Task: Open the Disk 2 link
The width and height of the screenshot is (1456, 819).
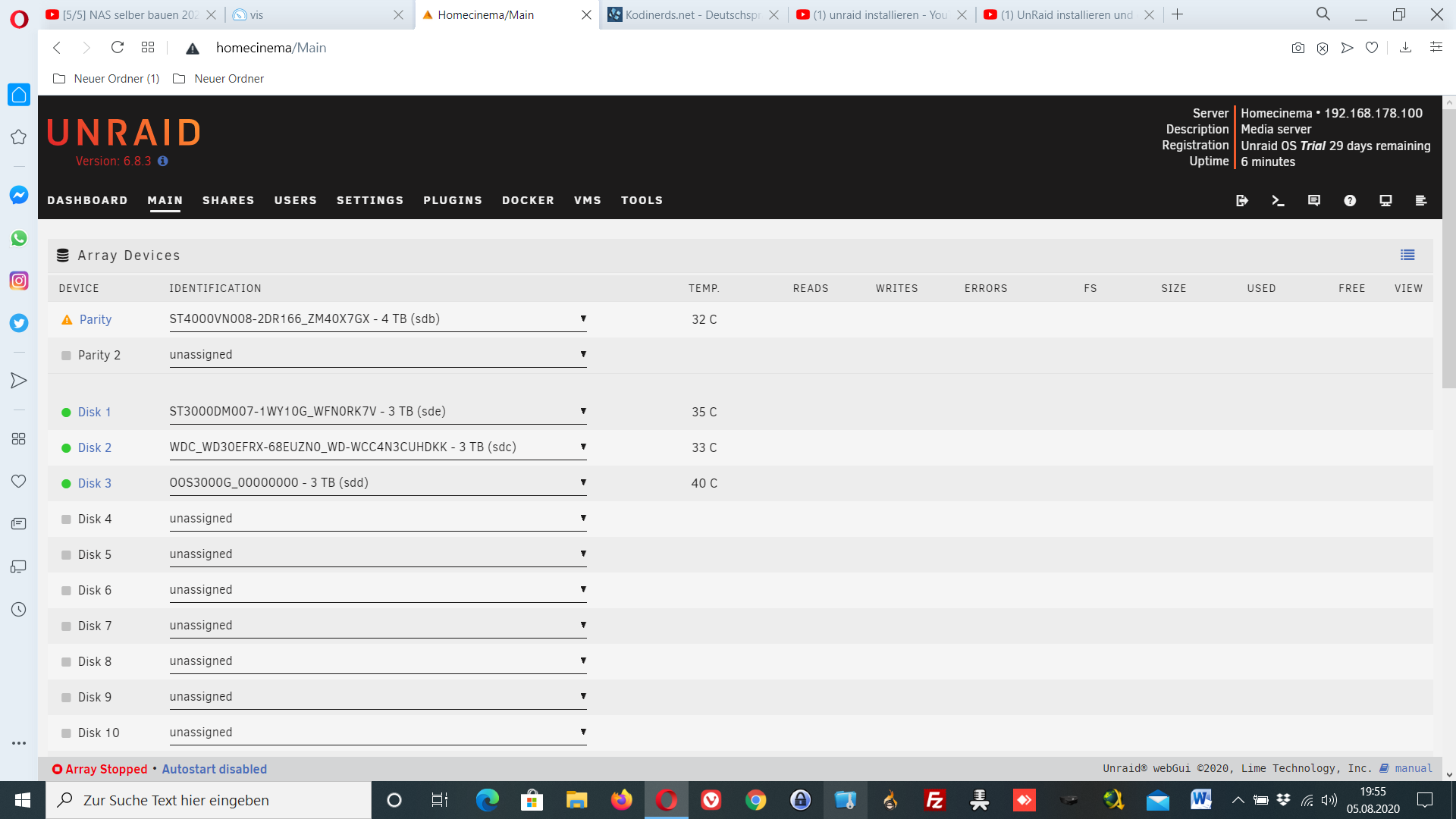Action: (x=95, y=448)
